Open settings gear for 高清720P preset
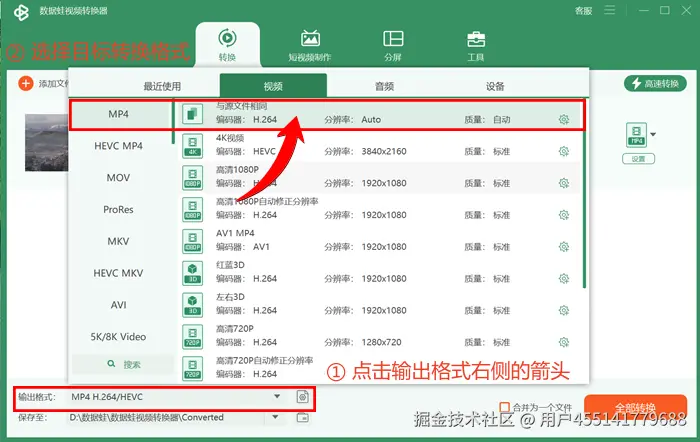Image resolution: width=700 pixels, height=442 pixels. coord(564,342)
